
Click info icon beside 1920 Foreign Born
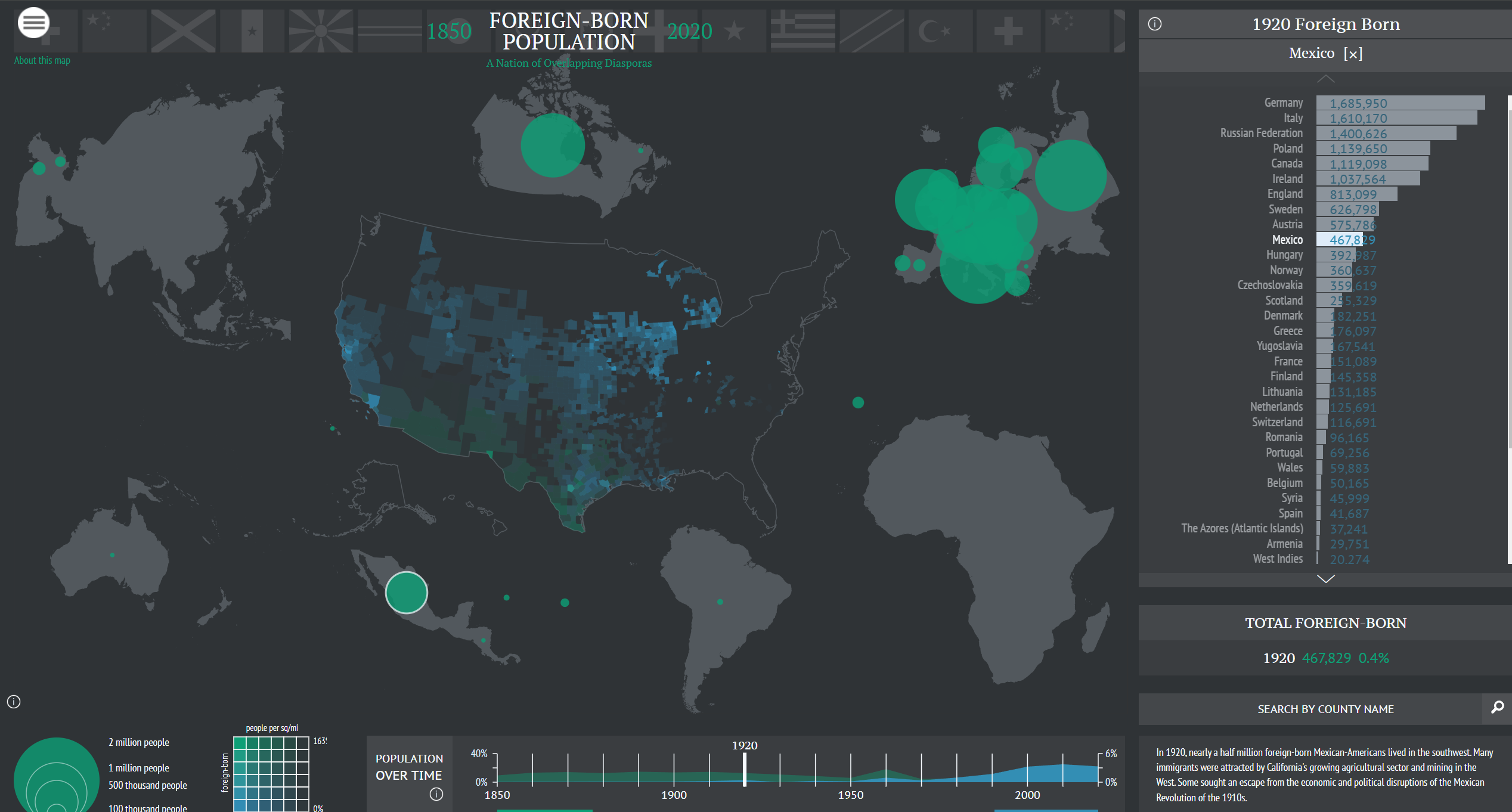click(1155, 24)
